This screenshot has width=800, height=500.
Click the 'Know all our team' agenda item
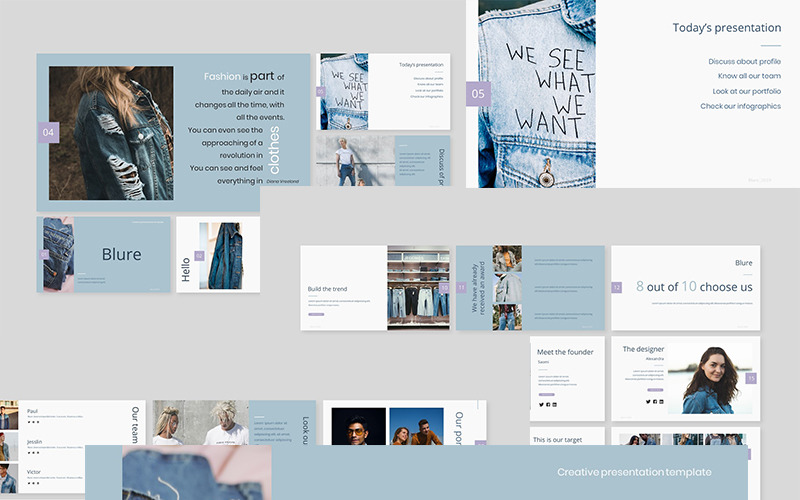click(748, 76)
